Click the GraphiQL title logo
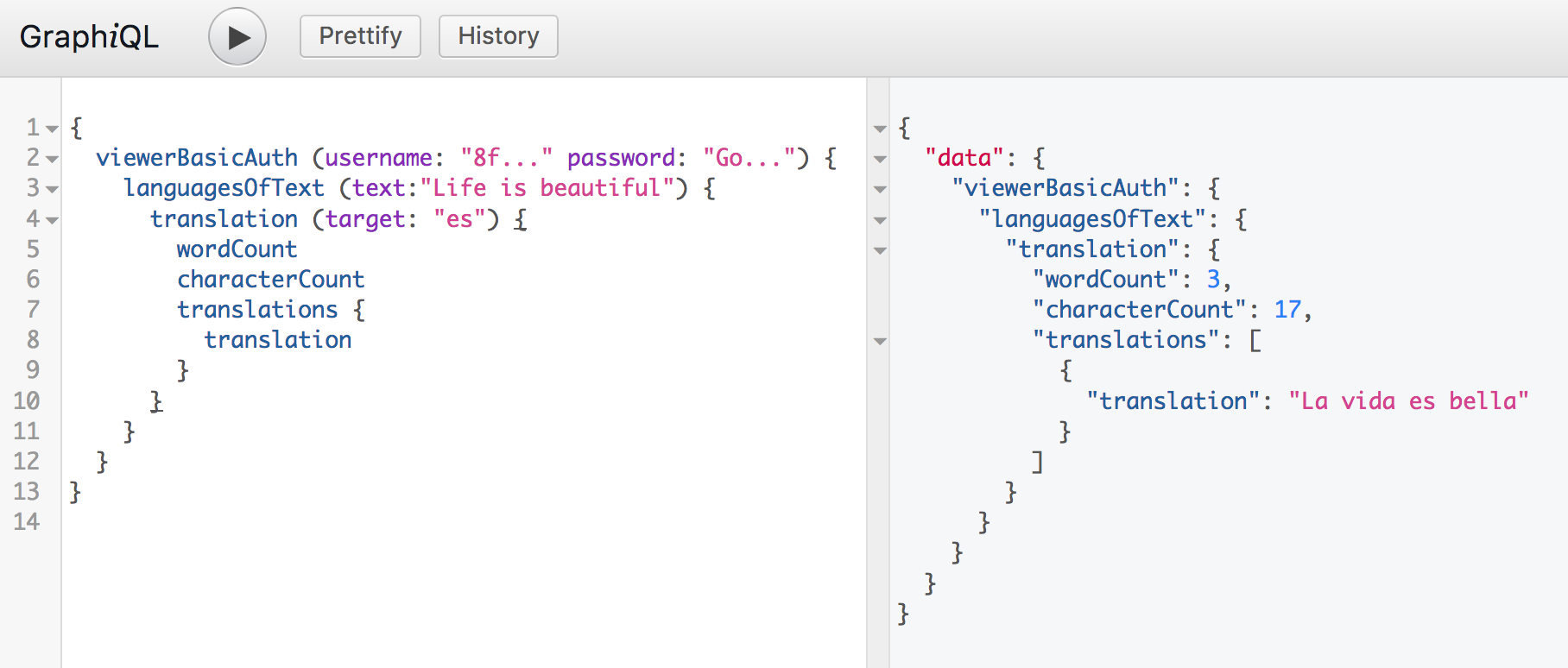This screenshot has height=668, width=1568. pyautogui.click(x=89, y=36)
